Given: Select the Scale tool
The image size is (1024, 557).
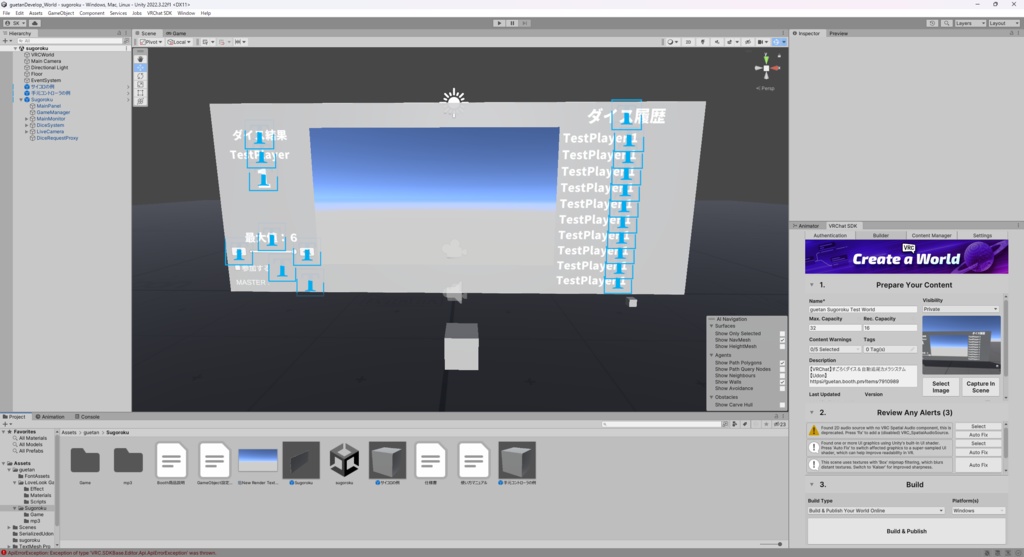Looking at the screenshot, I should pos(140,84).
